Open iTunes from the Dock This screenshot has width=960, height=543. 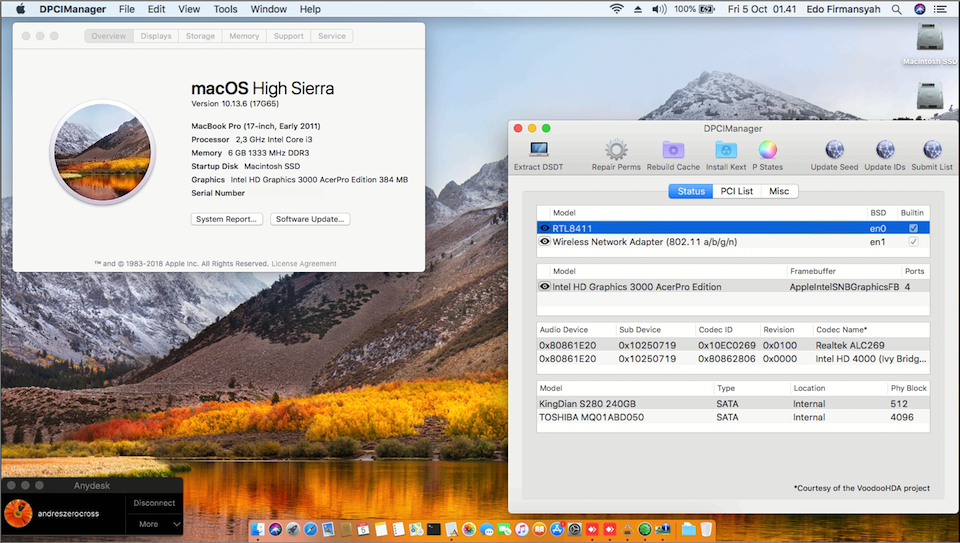pyautogui.click(x=522, y=529)
